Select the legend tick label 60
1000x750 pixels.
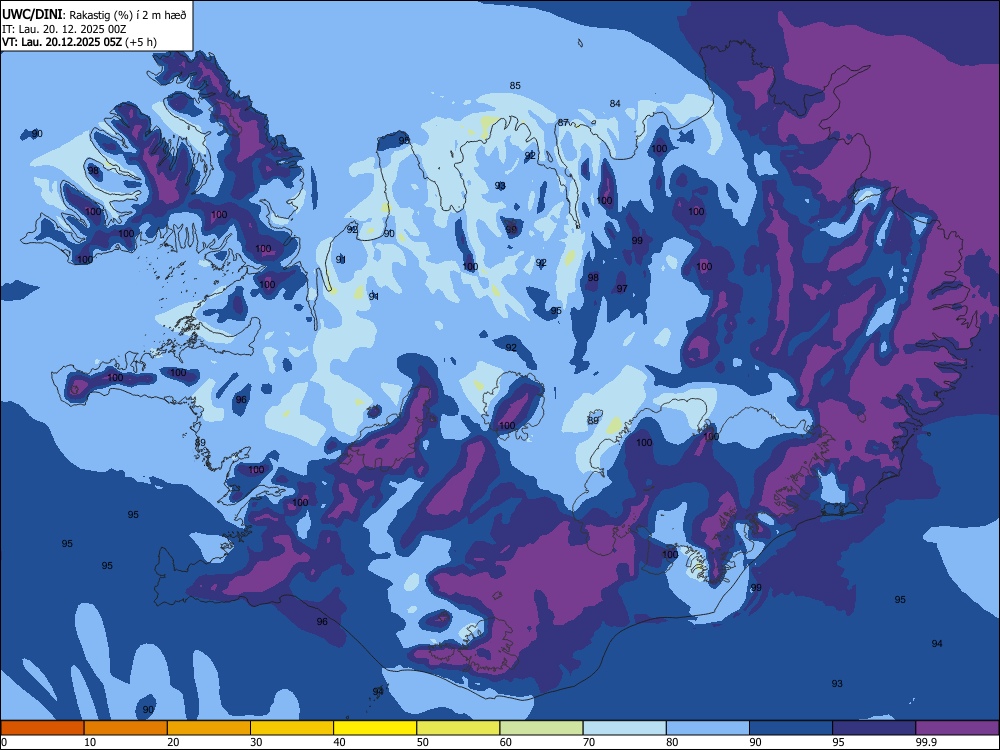(x=506, y=742)
